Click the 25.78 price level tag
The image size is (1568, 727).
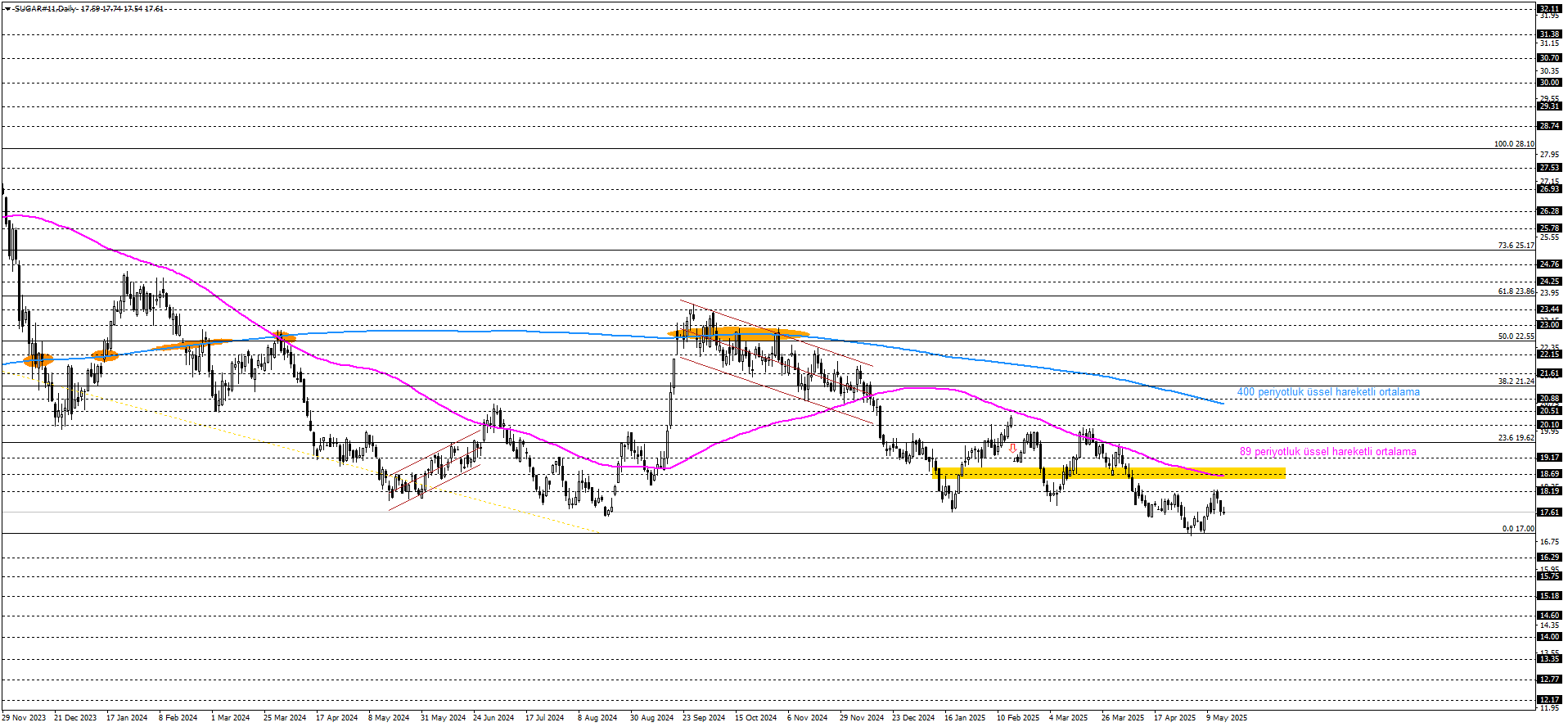(x=1549, y=228)
